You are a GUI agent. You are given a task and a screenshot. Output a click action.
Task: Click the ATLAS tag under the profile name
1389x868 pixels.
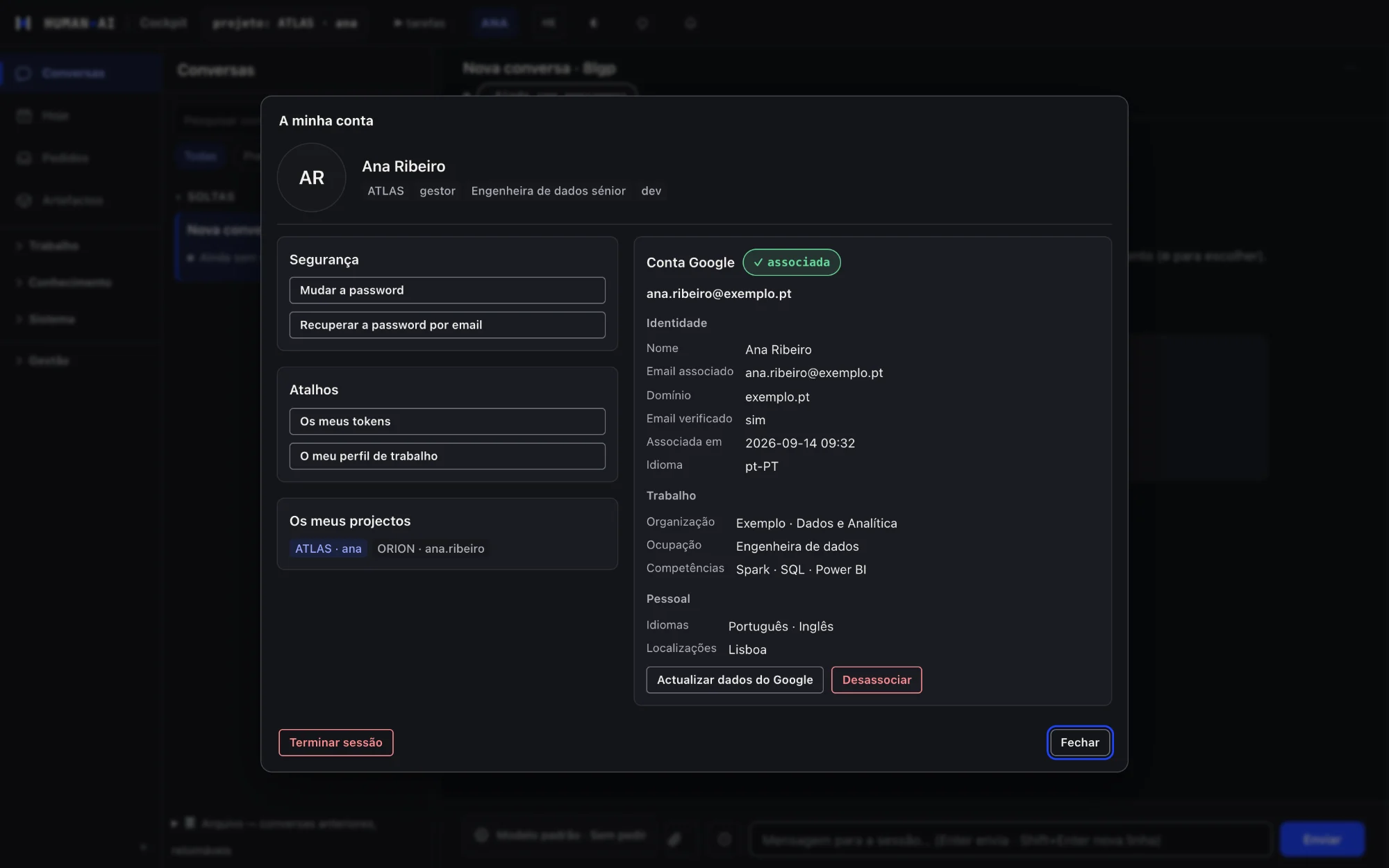tap(385, 191)
